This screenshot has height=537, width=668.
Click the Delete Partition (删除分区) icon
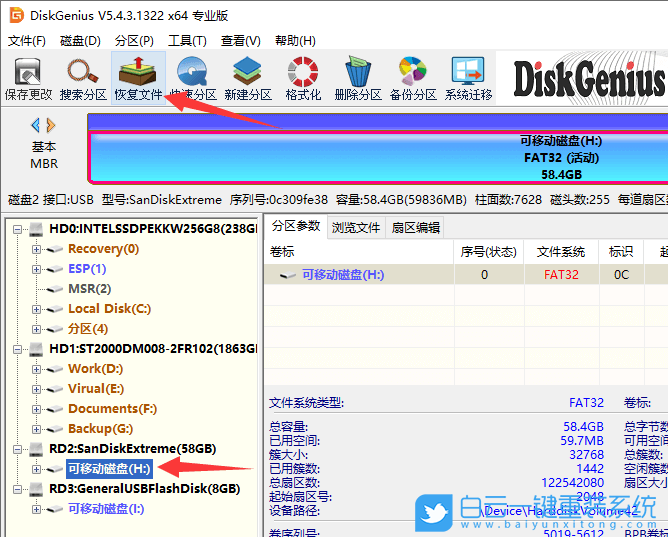(x=358, y=79)
